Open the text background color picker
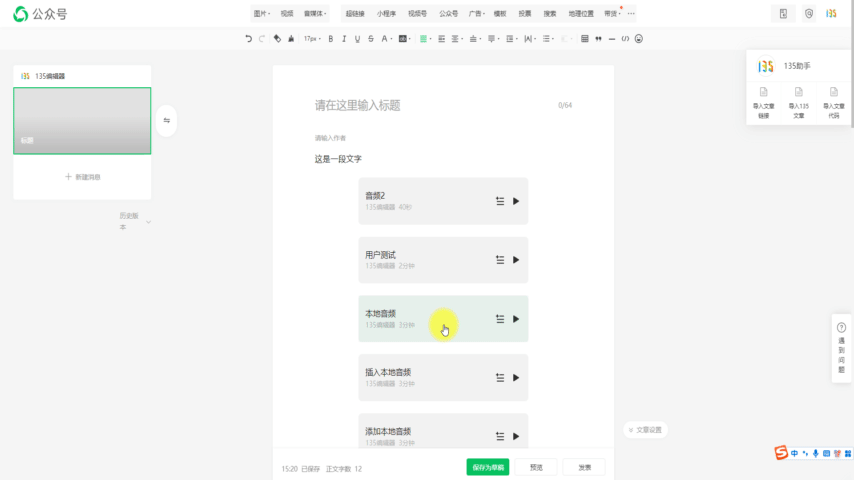Image resolution: width=854 pixels, height=480 pixels. 404,39
